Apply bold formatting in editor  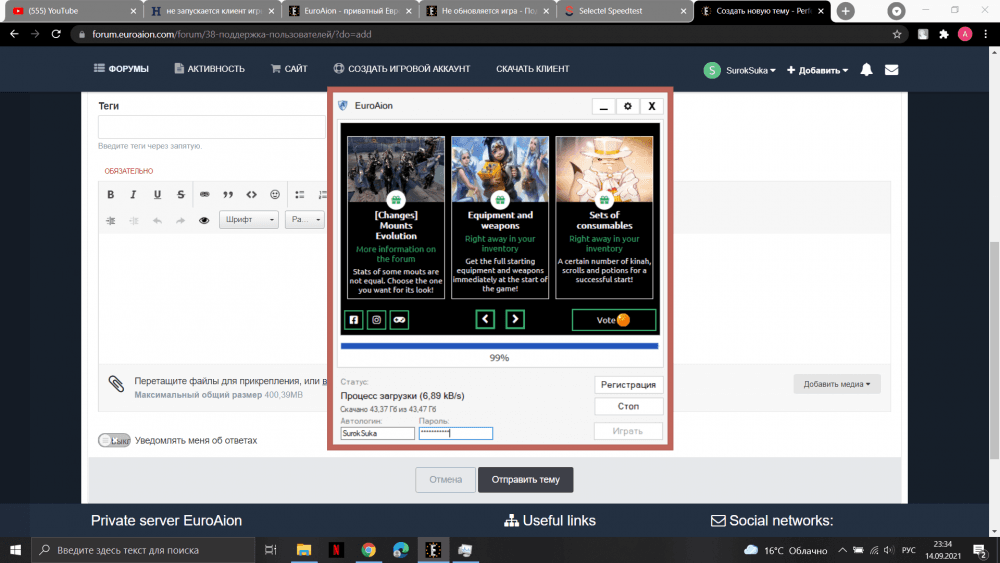[110, 194]
